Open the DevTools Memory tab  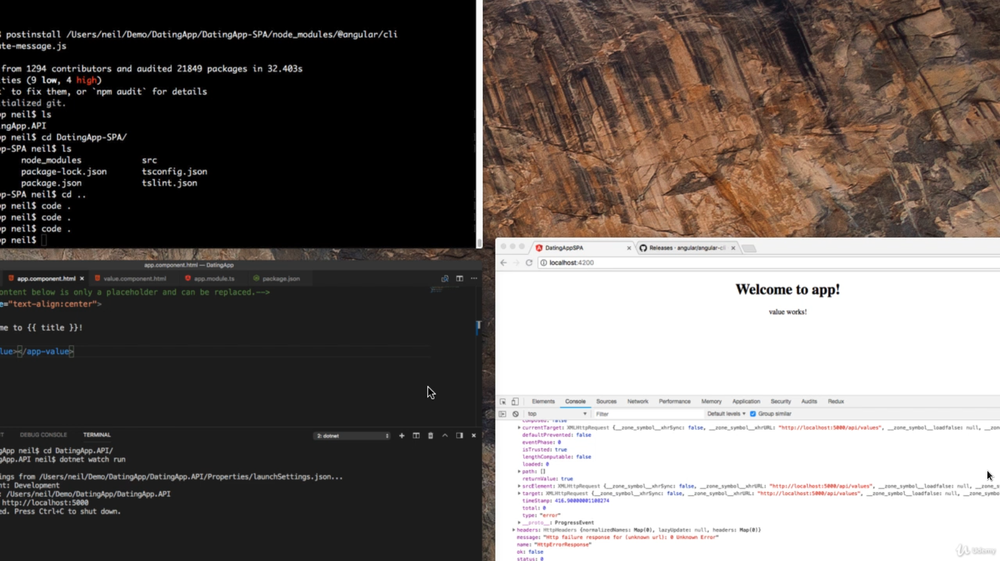point(711,402)
